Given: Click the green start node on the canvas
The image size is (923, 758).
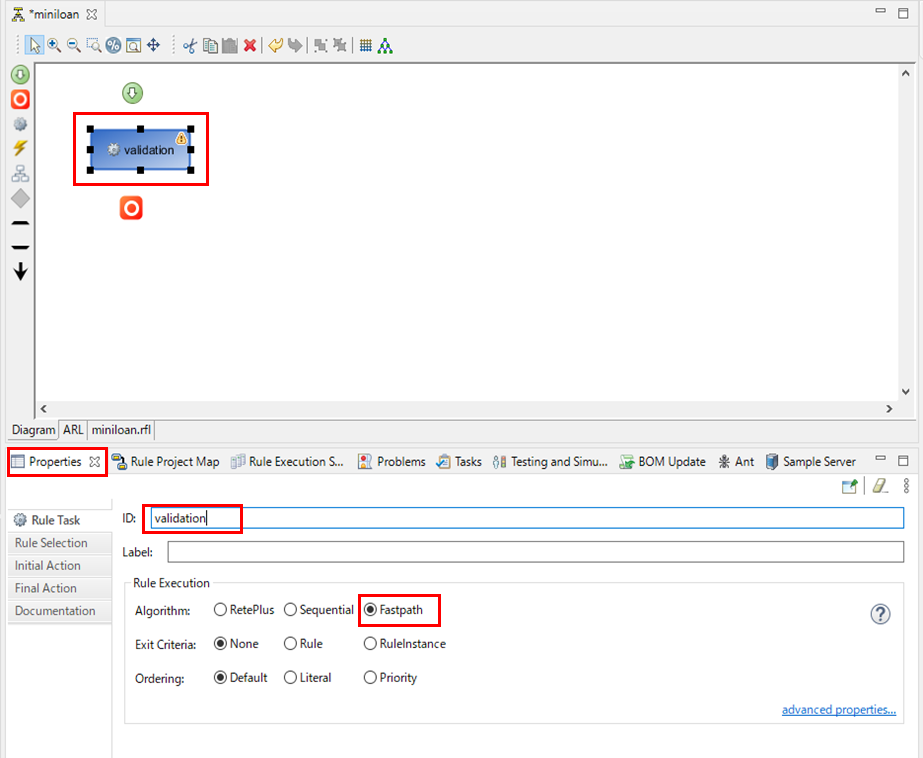Looking at the screenshot, I should coord(132,93).
